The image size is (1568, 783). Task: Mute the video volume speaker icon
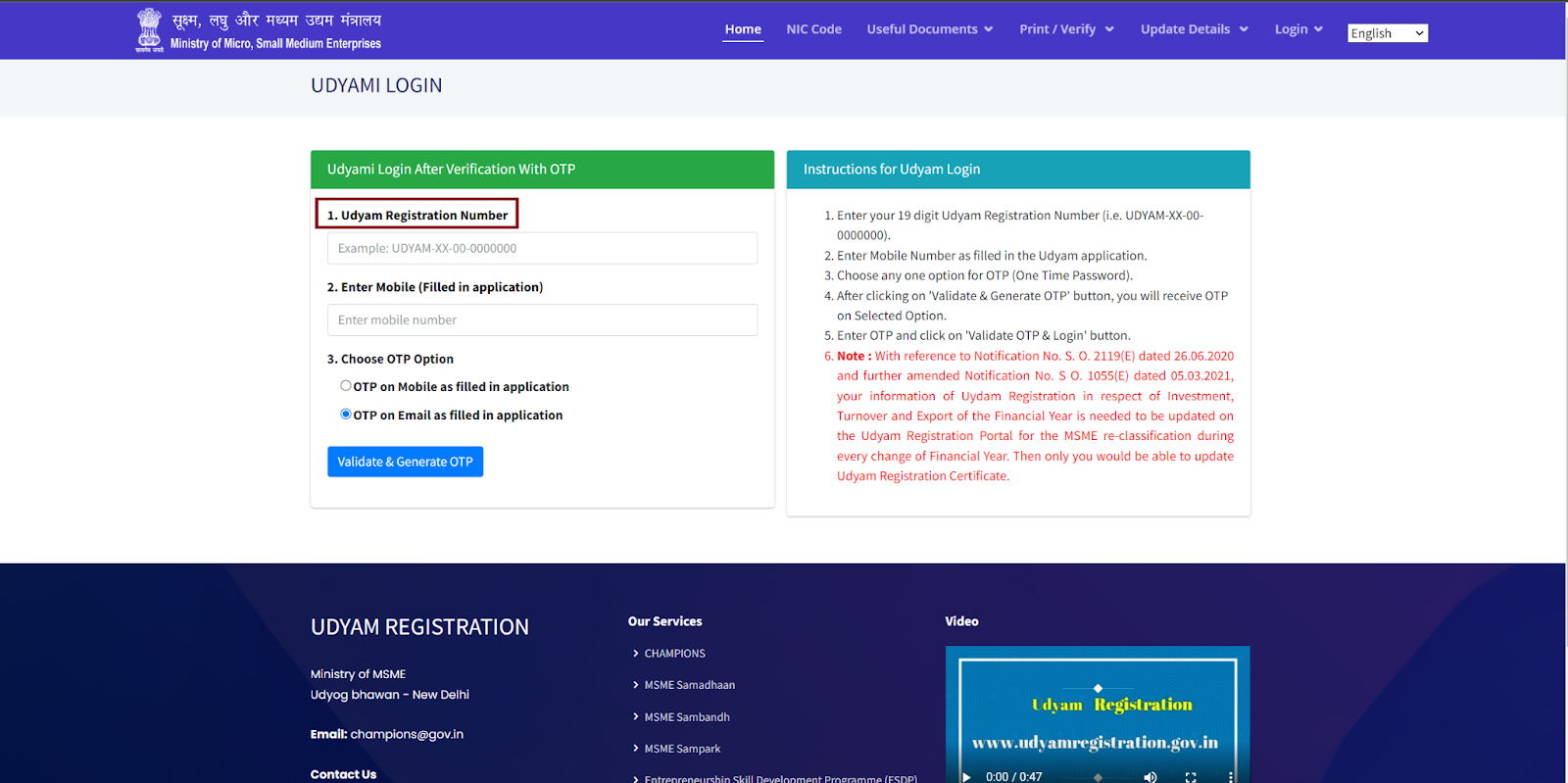click(x=1150, y=776)
